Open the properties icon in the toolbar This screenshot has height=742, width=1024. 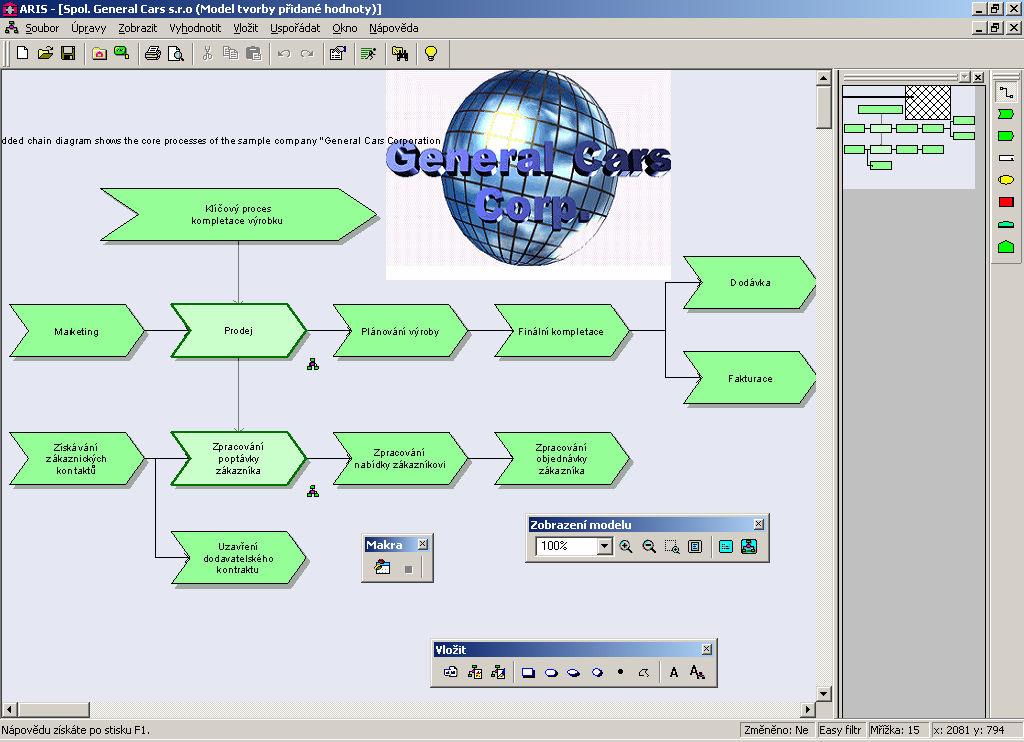[338, 54]
